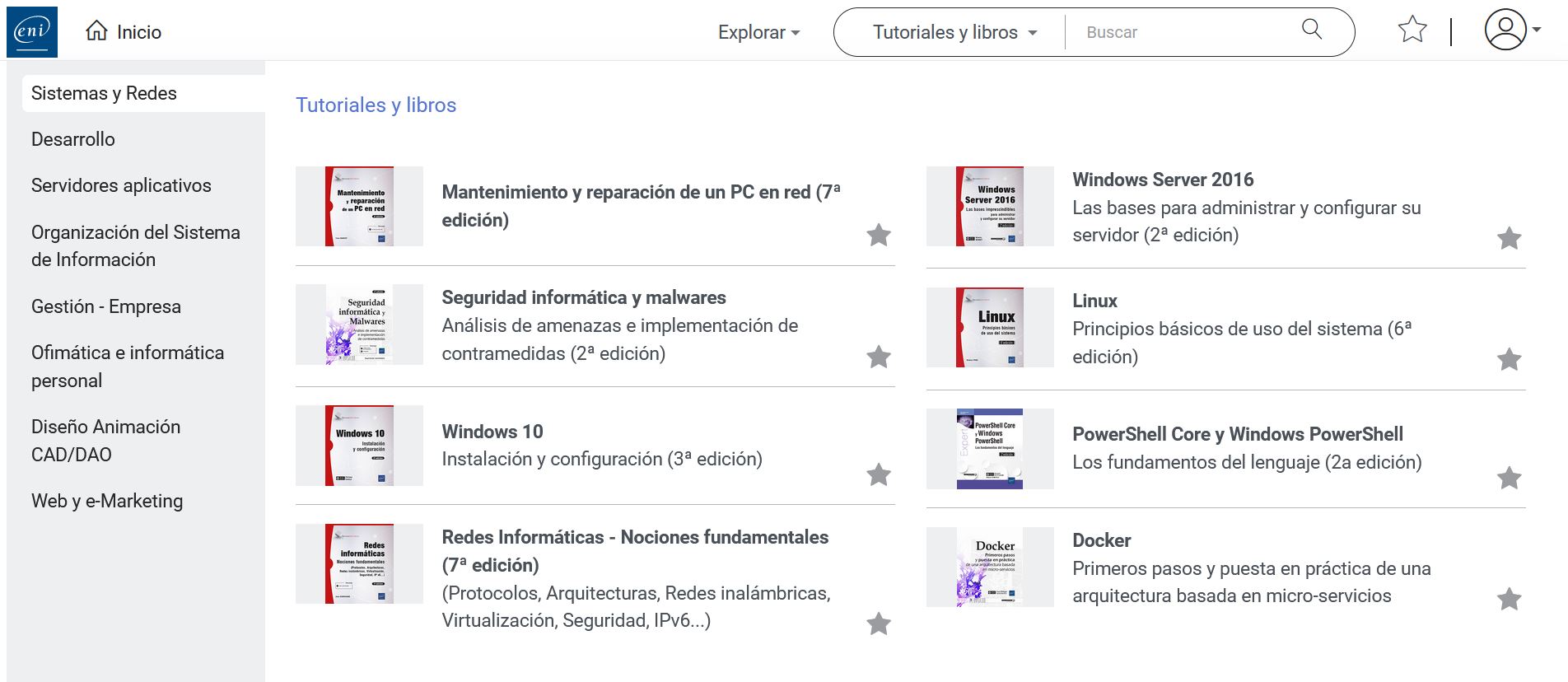Viewport: 1568px width, 682px height.
Task: Click the Buscar search field
Action: click(1182, 32)
